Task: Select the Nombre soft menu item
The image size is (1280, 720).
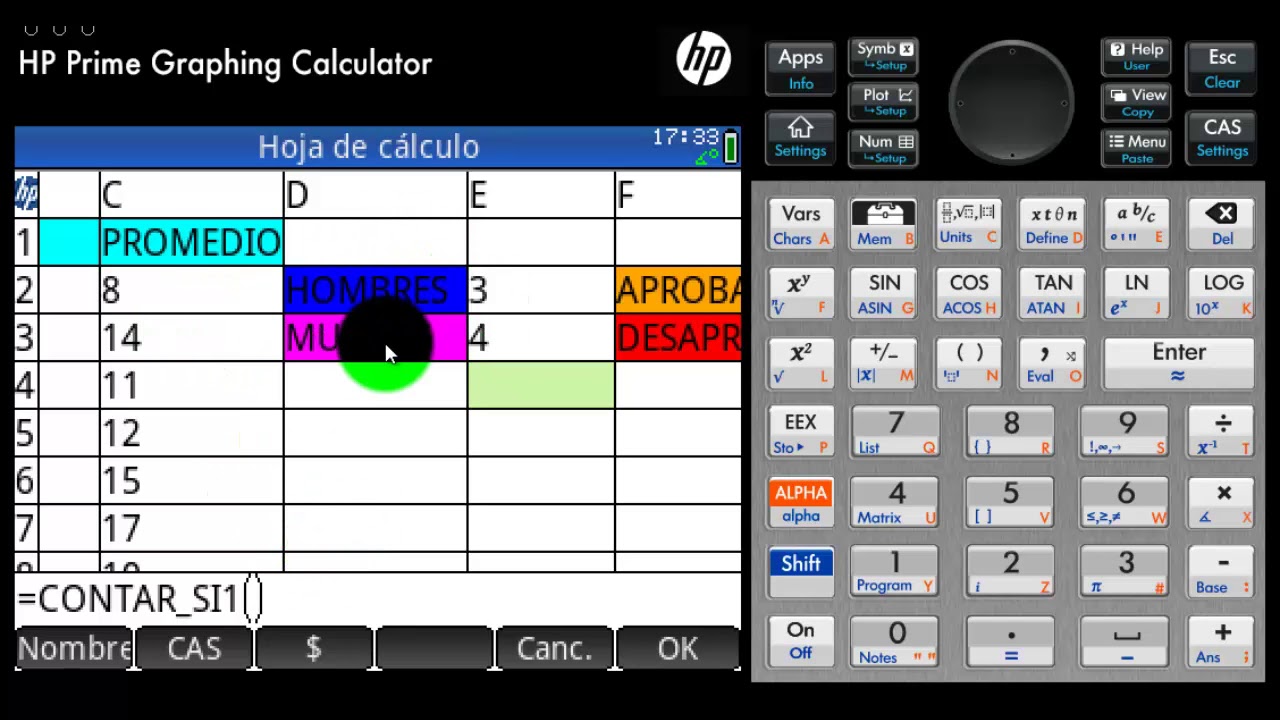Action: pyautogui.click(x=74, y=649)
